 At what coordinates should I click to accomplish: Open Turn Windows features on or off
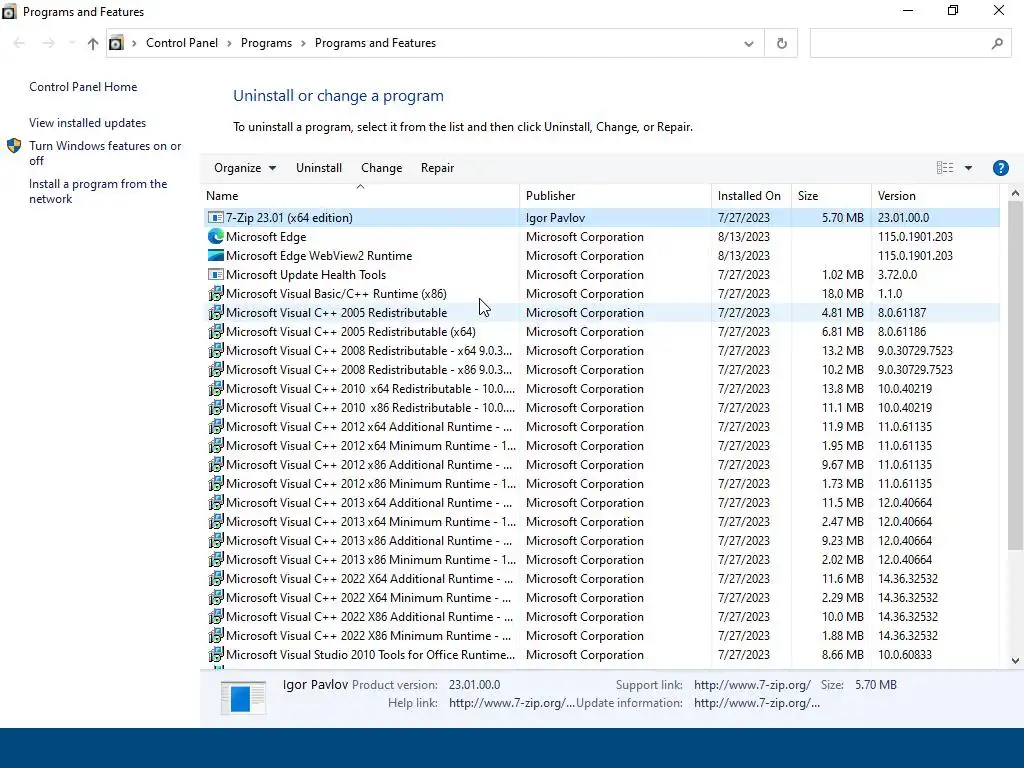click(105, 153)
